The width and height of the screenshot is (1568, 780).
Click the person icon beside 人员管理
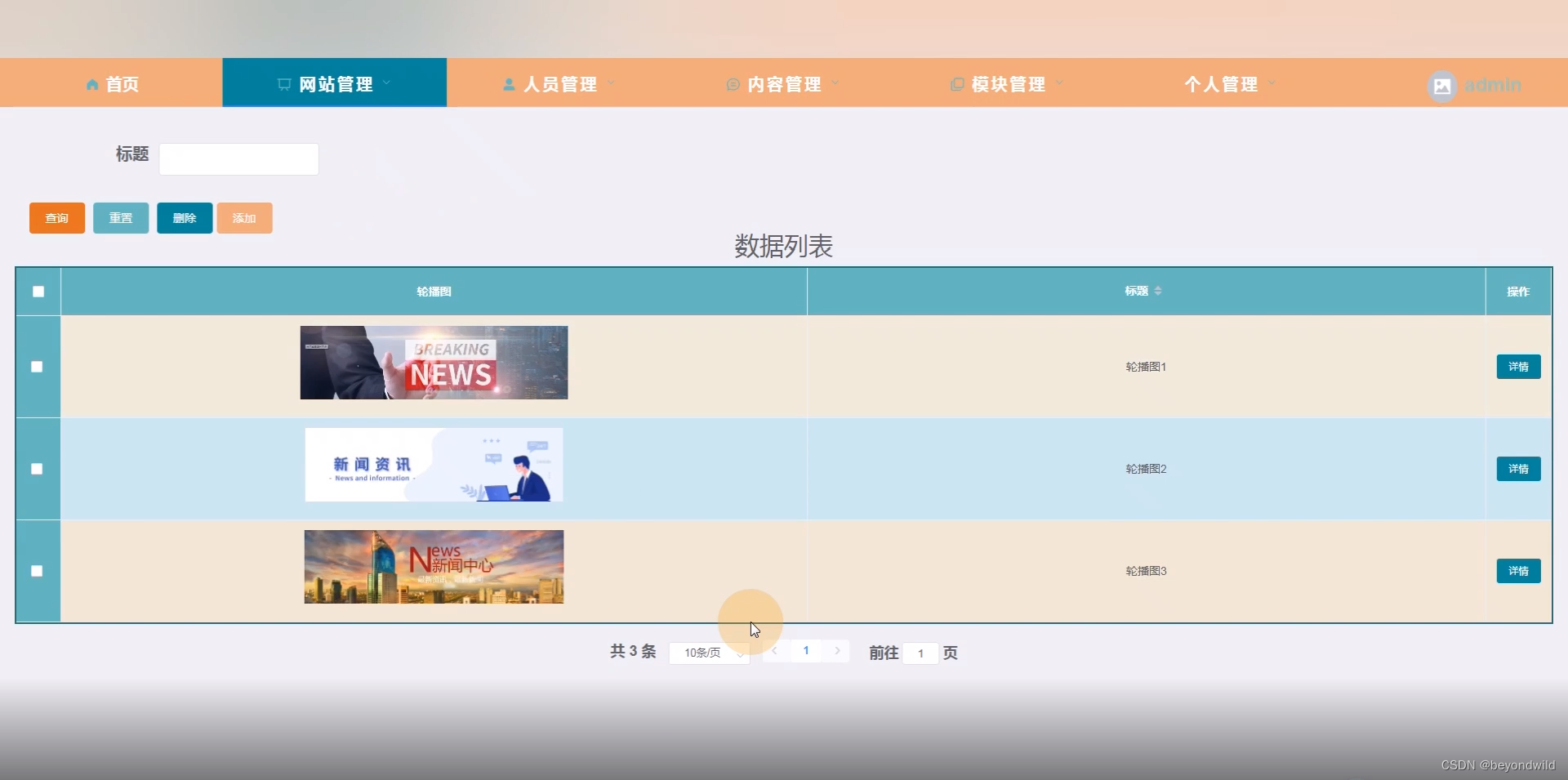tap(508, 83)
